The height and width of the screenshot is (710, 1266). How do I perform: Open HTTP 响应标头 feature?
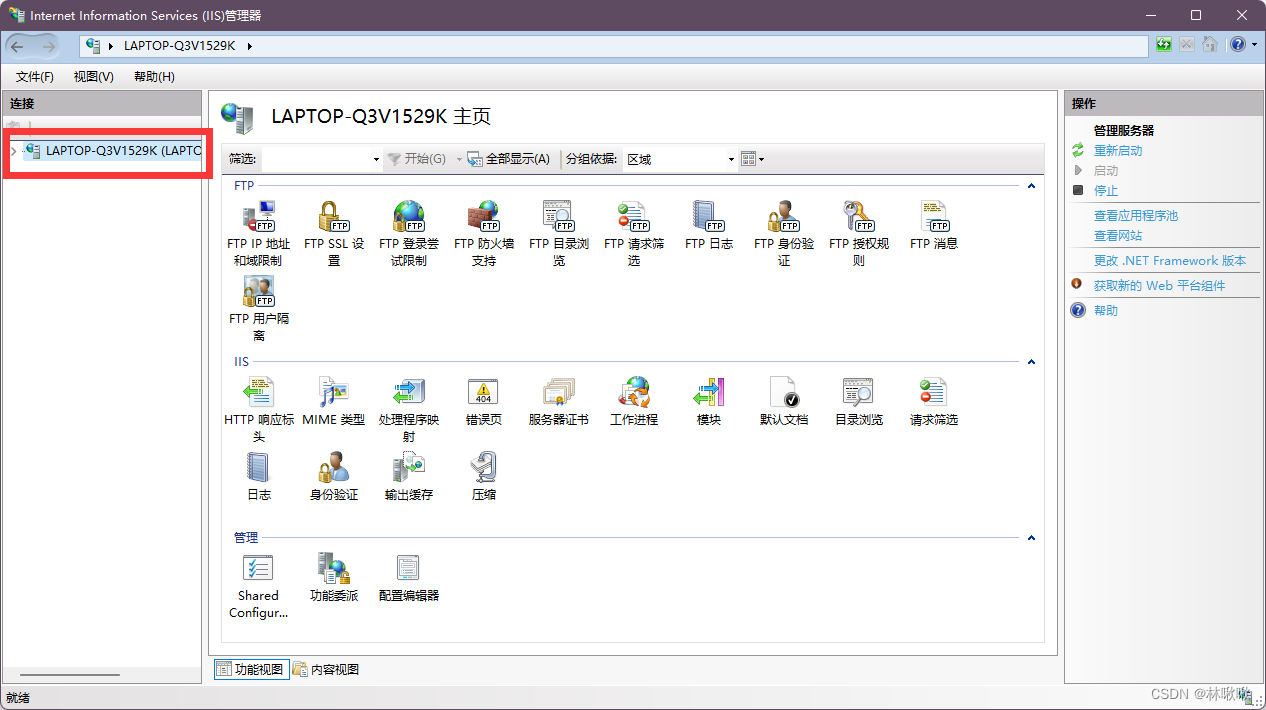point(258,408)
